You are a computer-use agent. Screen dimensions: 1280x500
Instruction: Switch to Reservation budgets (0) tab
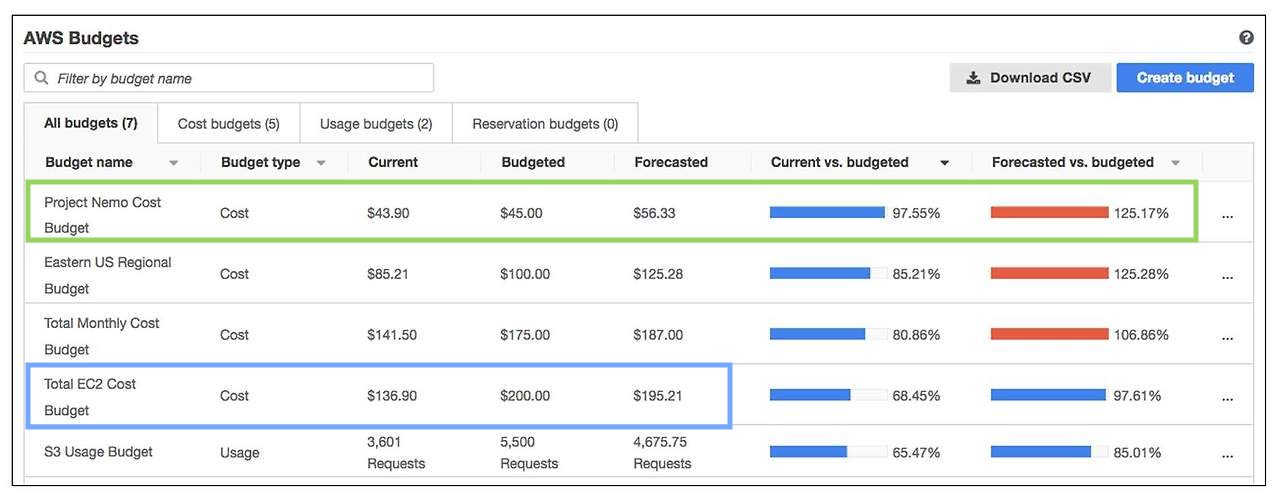point(545,124)
